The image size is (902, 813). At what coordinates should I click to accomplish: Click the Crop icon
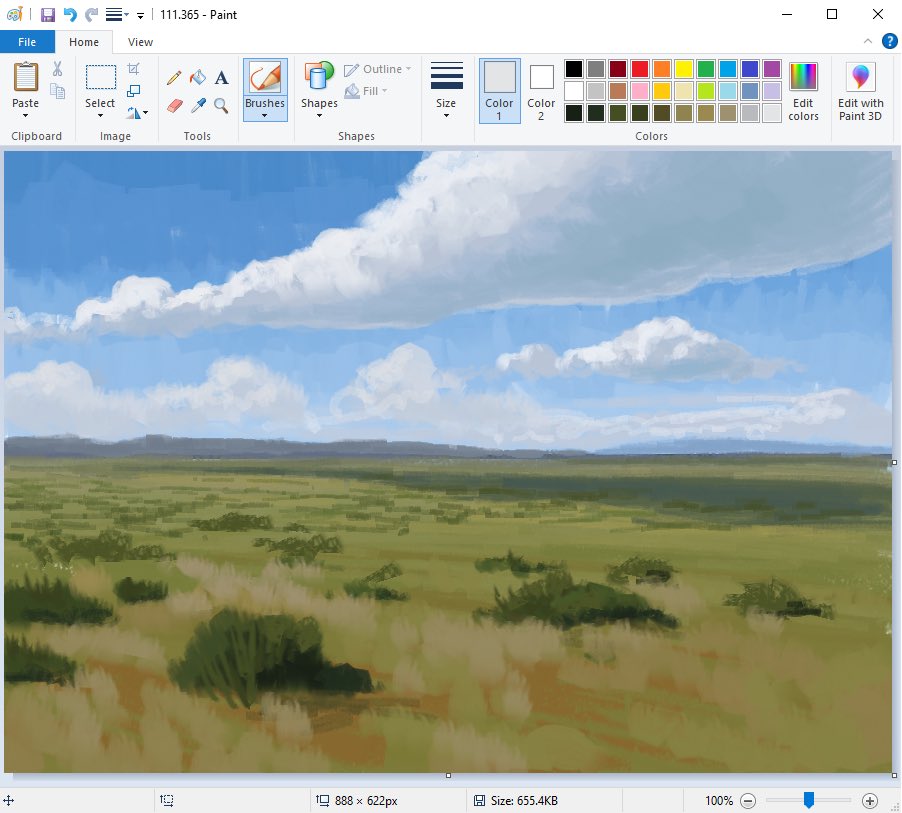coord(133,68)
